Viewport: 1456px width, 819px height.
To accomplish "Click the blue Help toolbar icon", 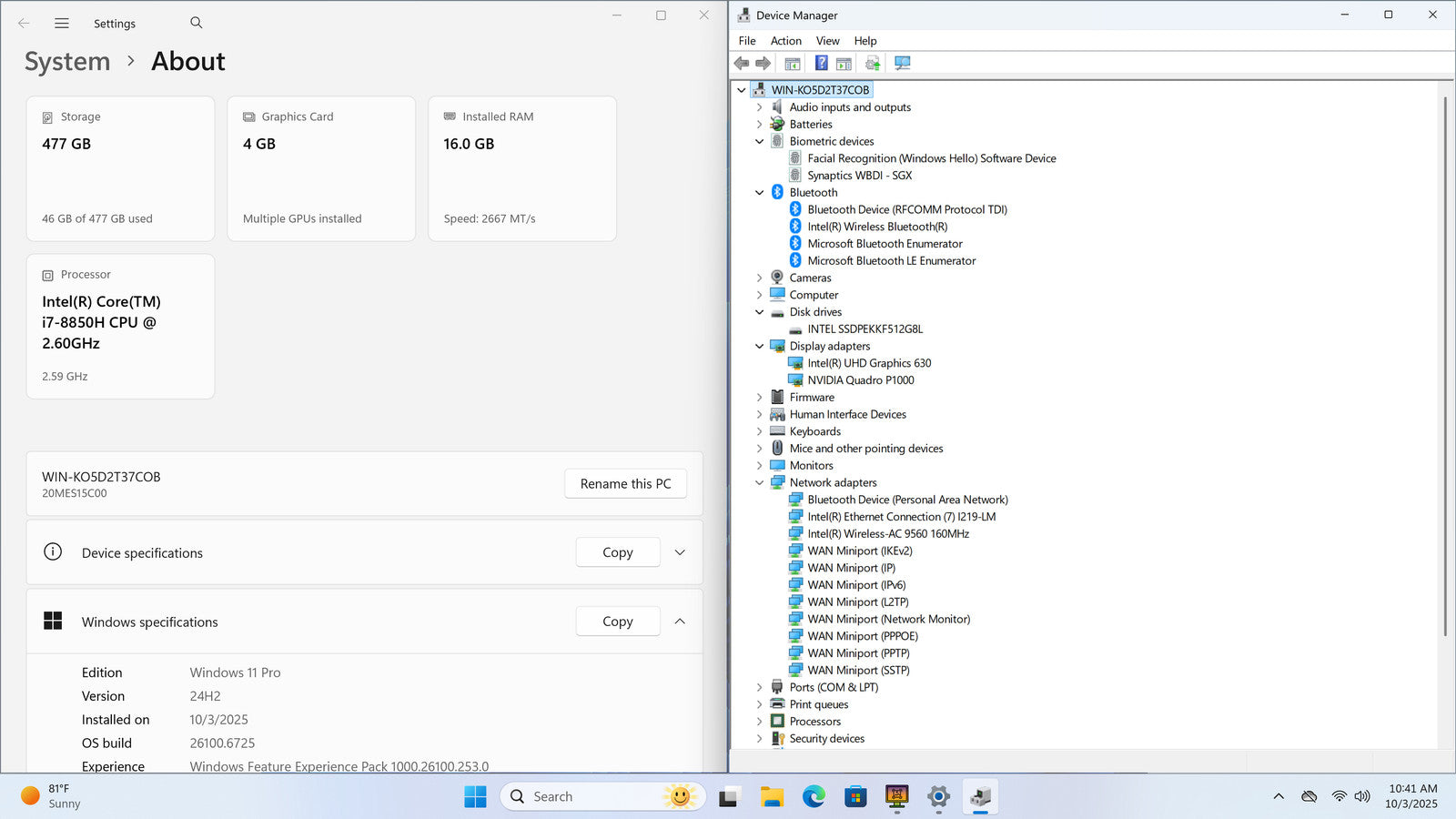I will coord(821,63).
